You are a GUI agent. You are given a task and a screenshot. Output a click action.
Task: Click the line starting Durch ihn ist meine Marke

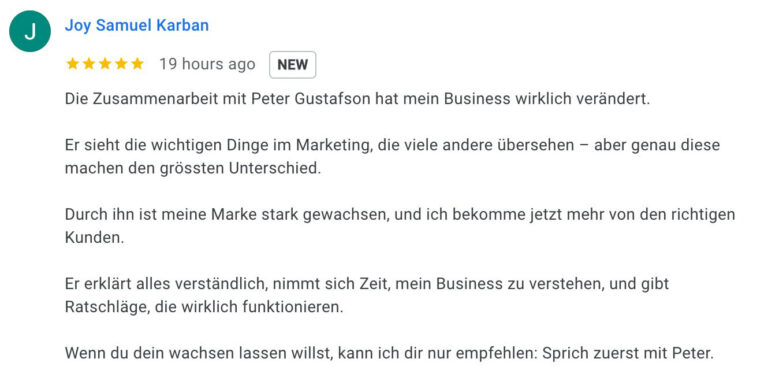400,215
